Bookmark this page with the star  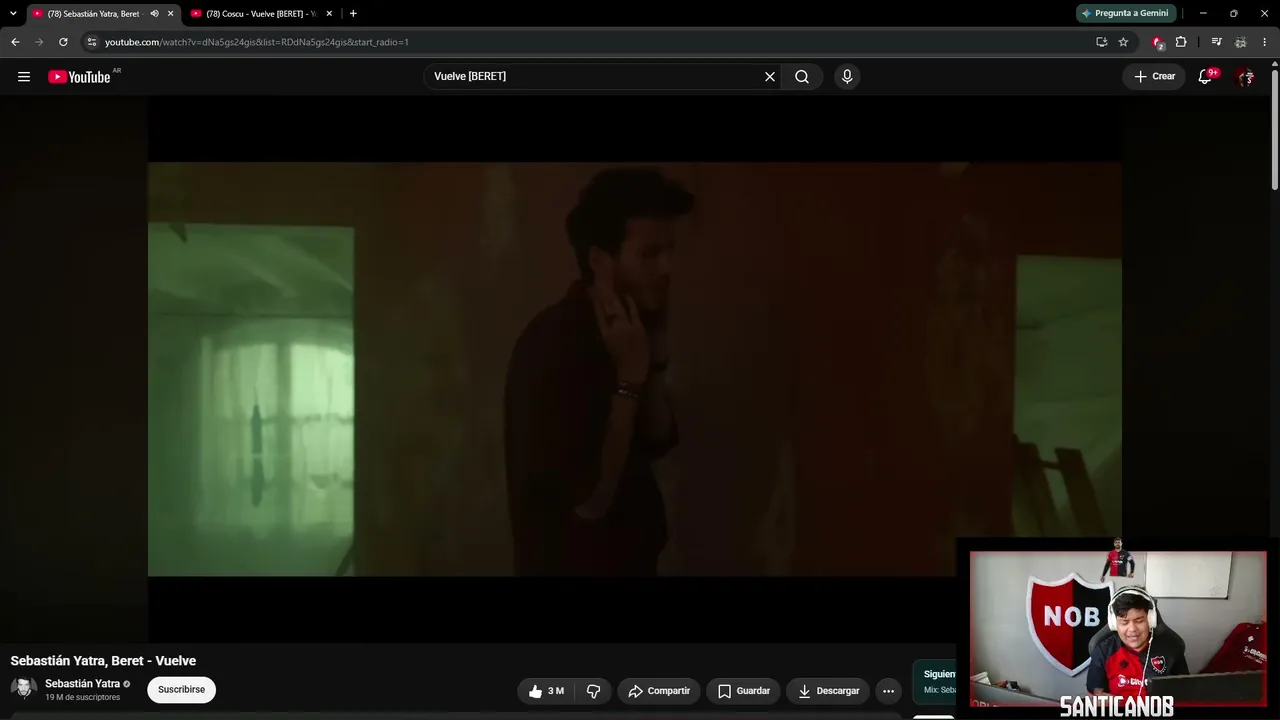[x=1123, y=42]
